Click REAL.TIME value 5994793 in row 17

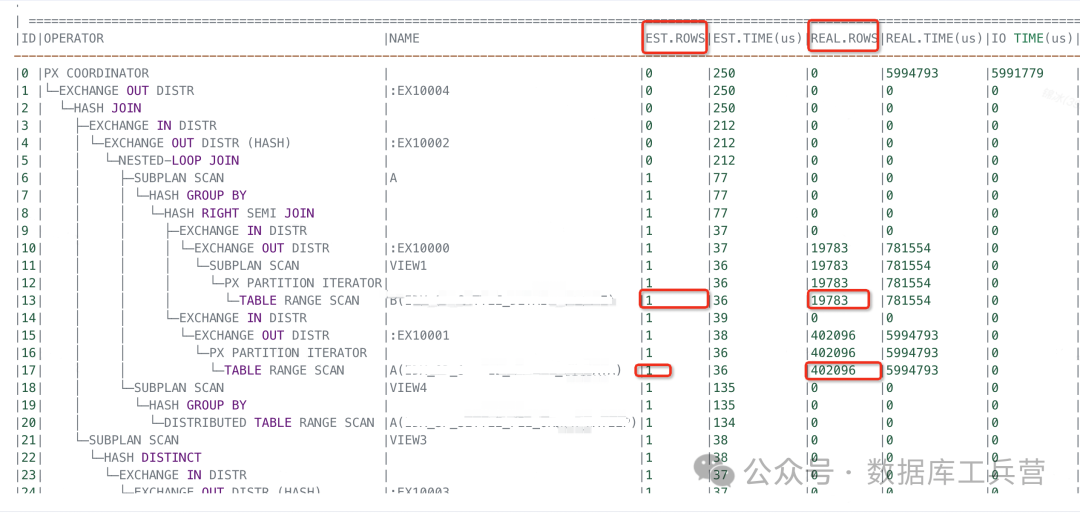(912, 370)
